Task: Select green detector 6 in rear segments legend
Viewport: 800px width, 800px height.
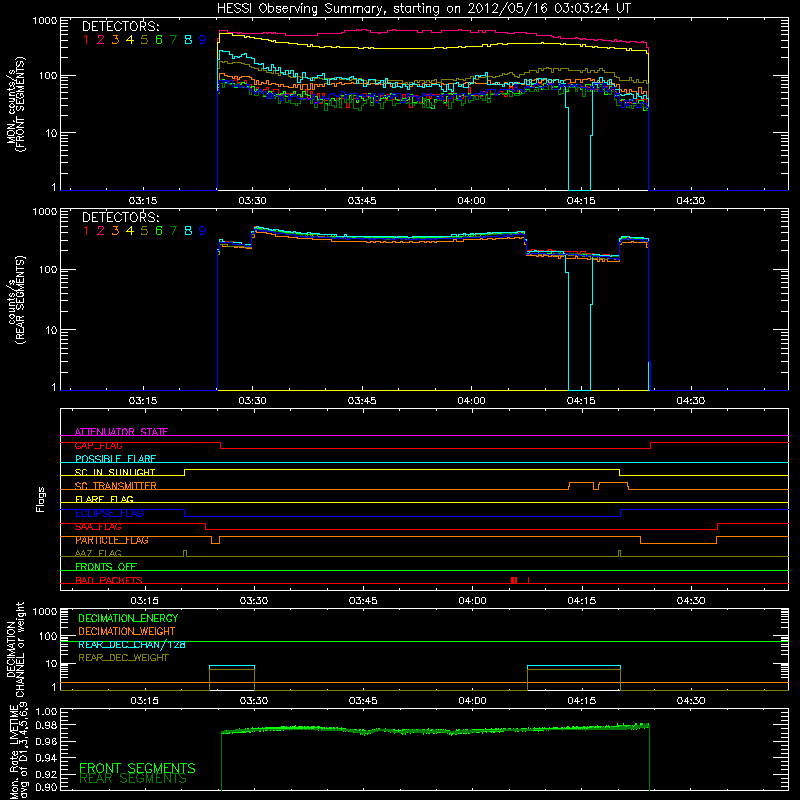Action: tap(159, 231)
